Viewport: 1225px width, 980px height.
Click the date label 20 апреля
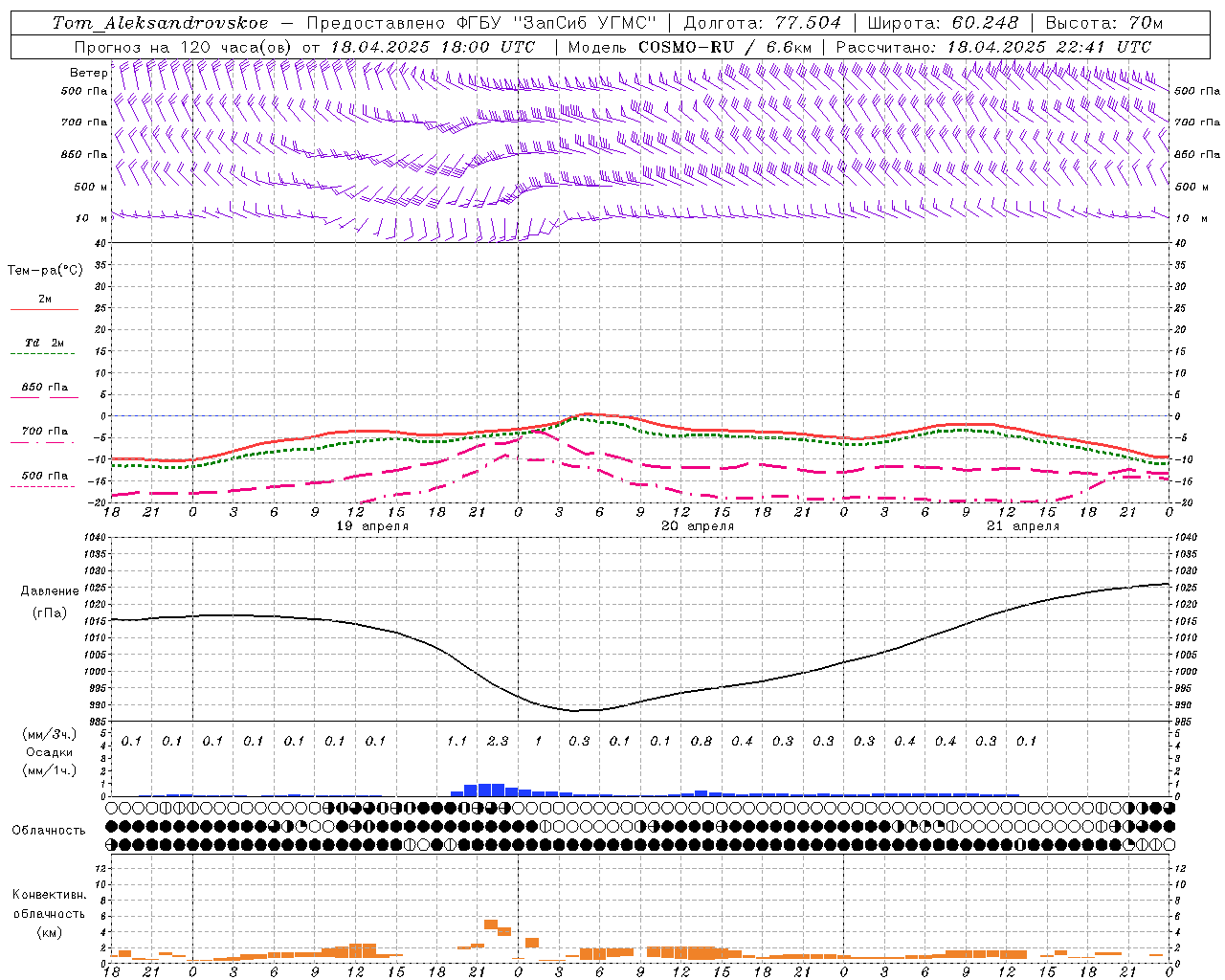pyautogui.click(x=698, y=526)
